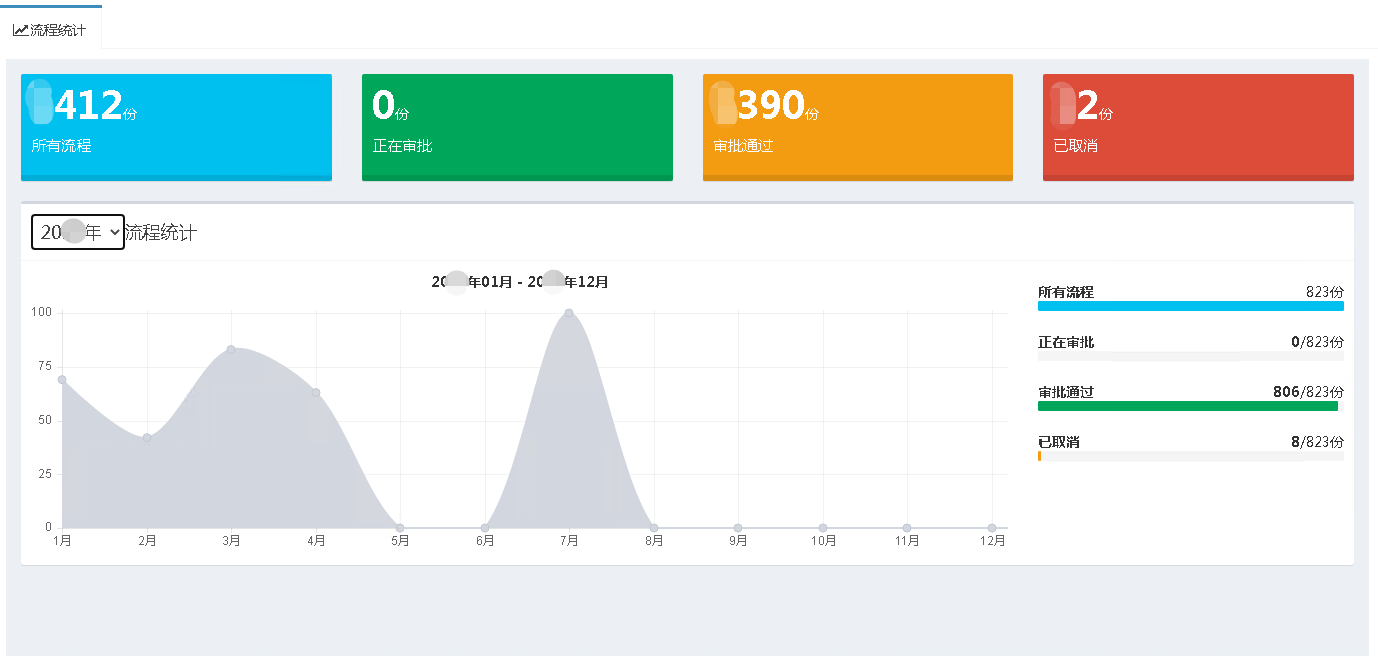
Task: Click the 正在审批 empty progress bar
Action: 1190,356
